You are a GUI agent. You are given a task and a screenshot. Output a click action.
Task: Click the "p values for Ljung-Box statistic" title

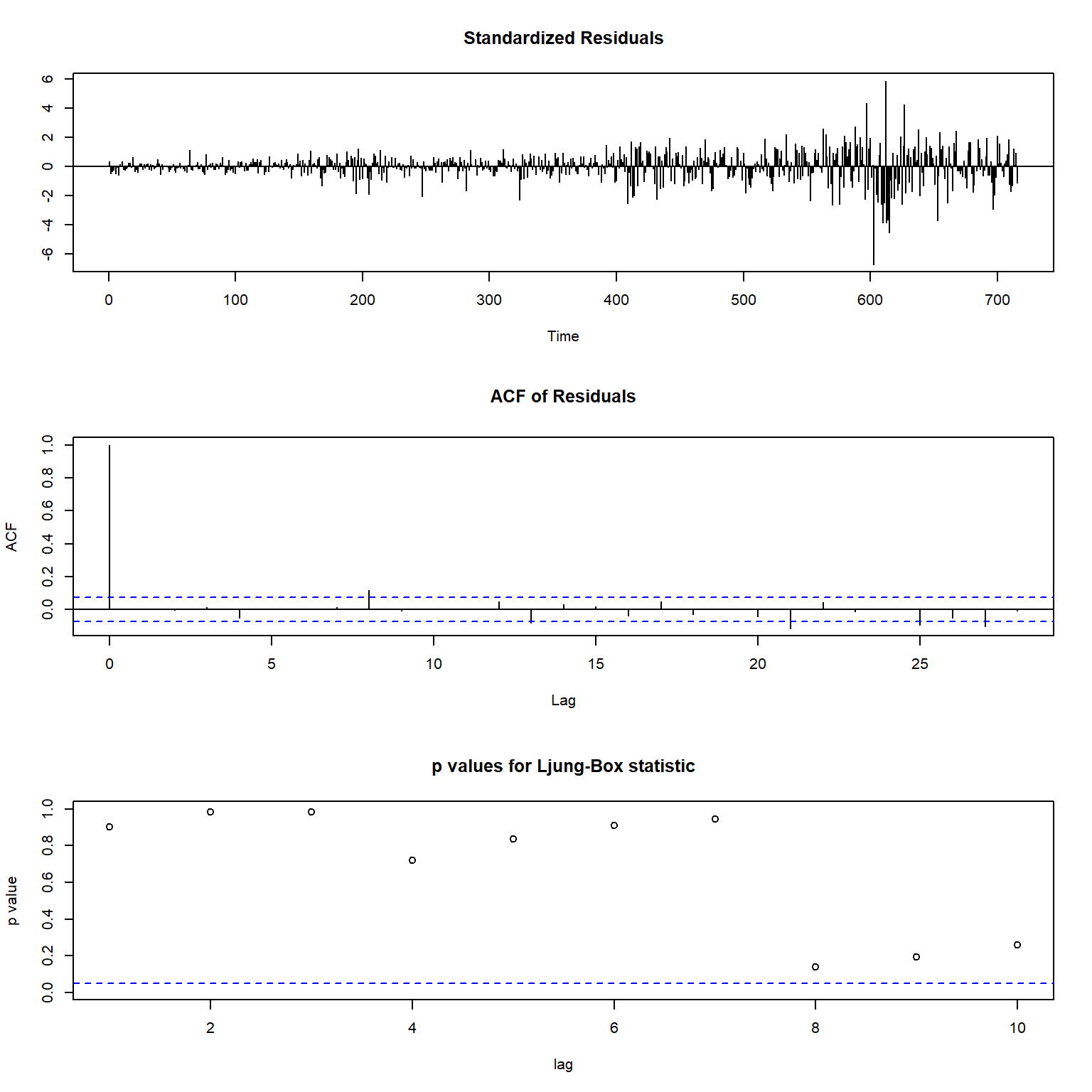(563, 766)
